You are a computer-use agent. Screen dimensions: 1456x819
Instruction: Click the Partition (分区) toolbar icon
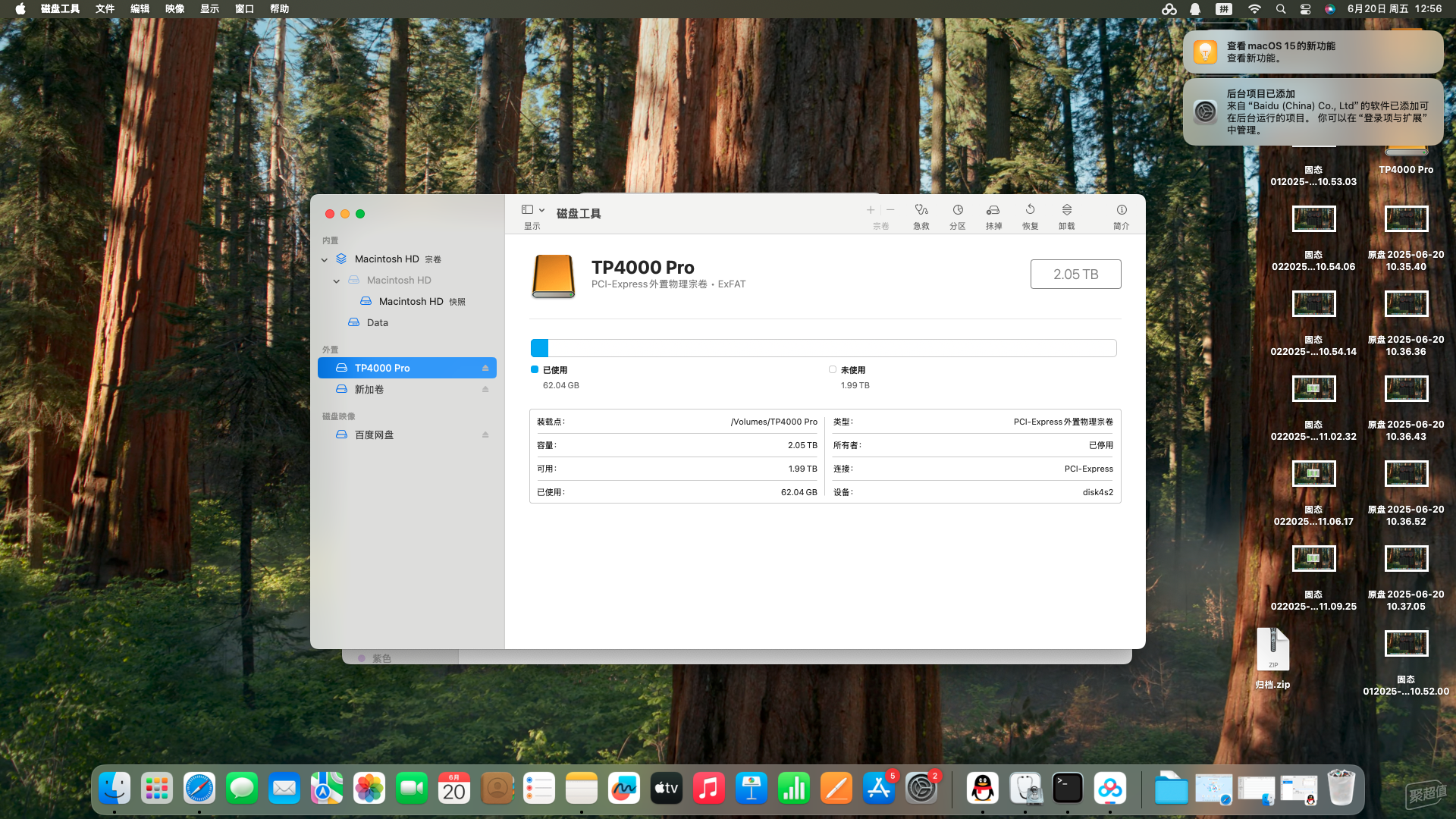pyautogui.click(x=958, y=210)
